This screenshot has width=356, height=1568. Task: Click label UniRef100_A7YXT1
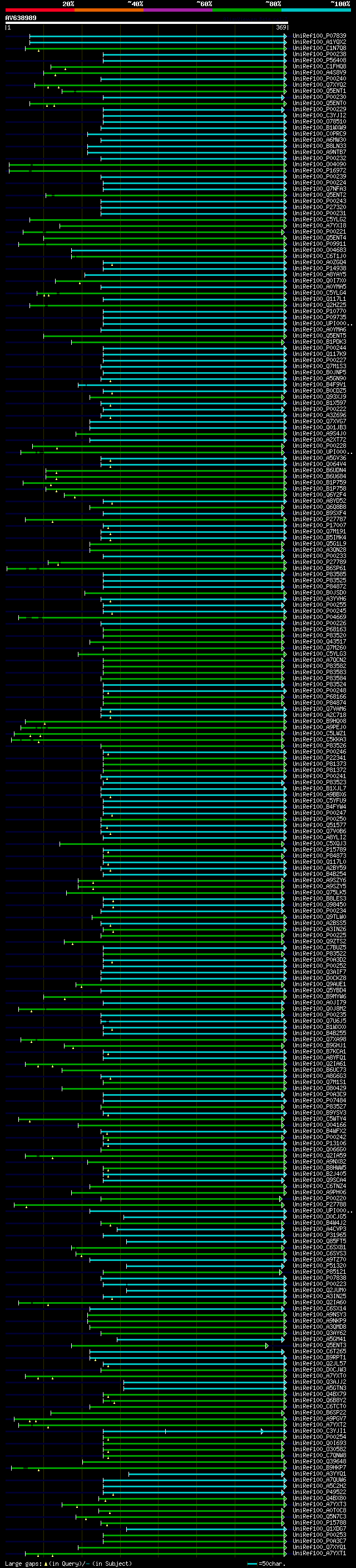click(x=319, y=1553)
